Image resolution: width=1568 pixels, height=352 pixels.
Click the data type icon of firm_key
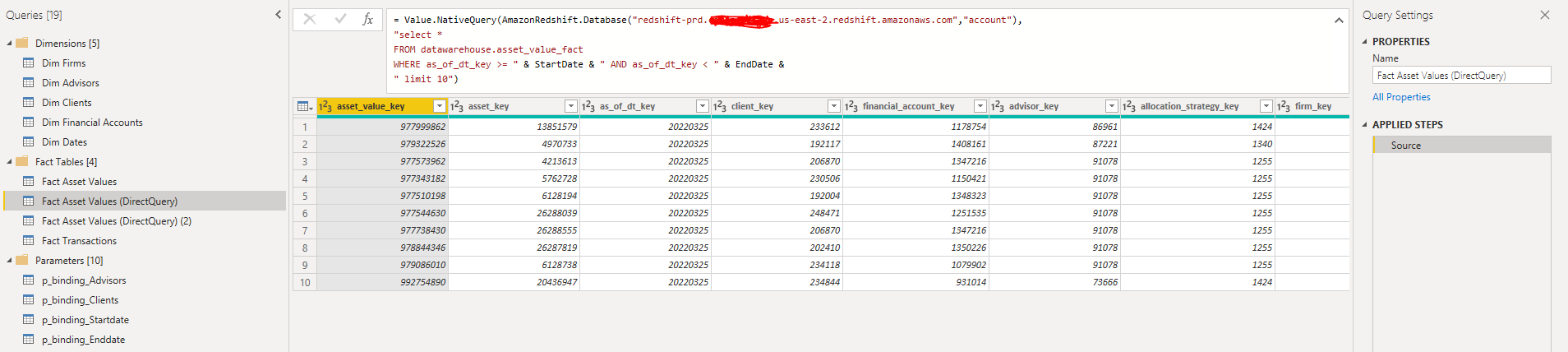[1284, 106]
